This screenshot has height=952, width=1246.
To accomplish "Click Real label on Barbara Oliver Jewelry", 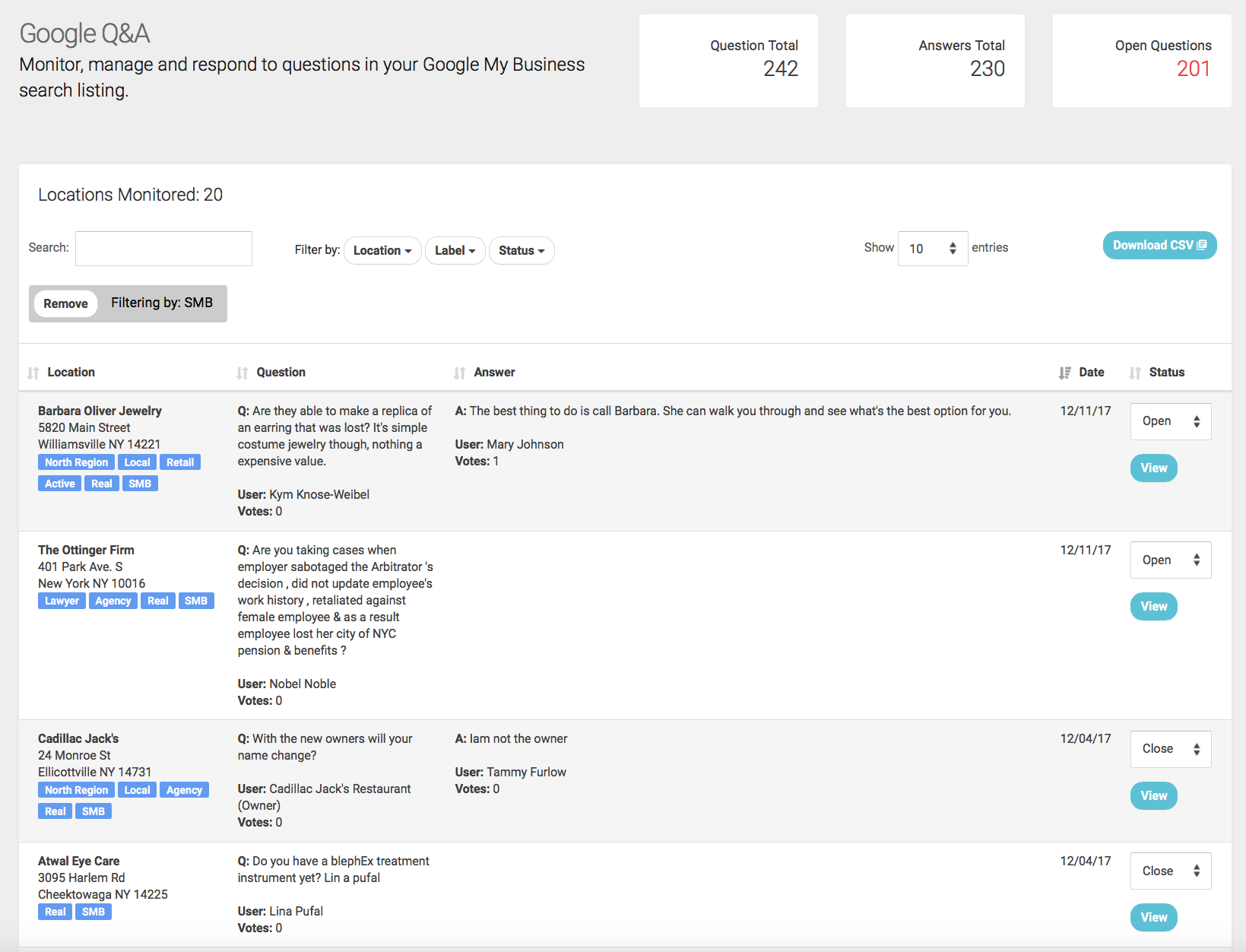I will tap(102, 484).
